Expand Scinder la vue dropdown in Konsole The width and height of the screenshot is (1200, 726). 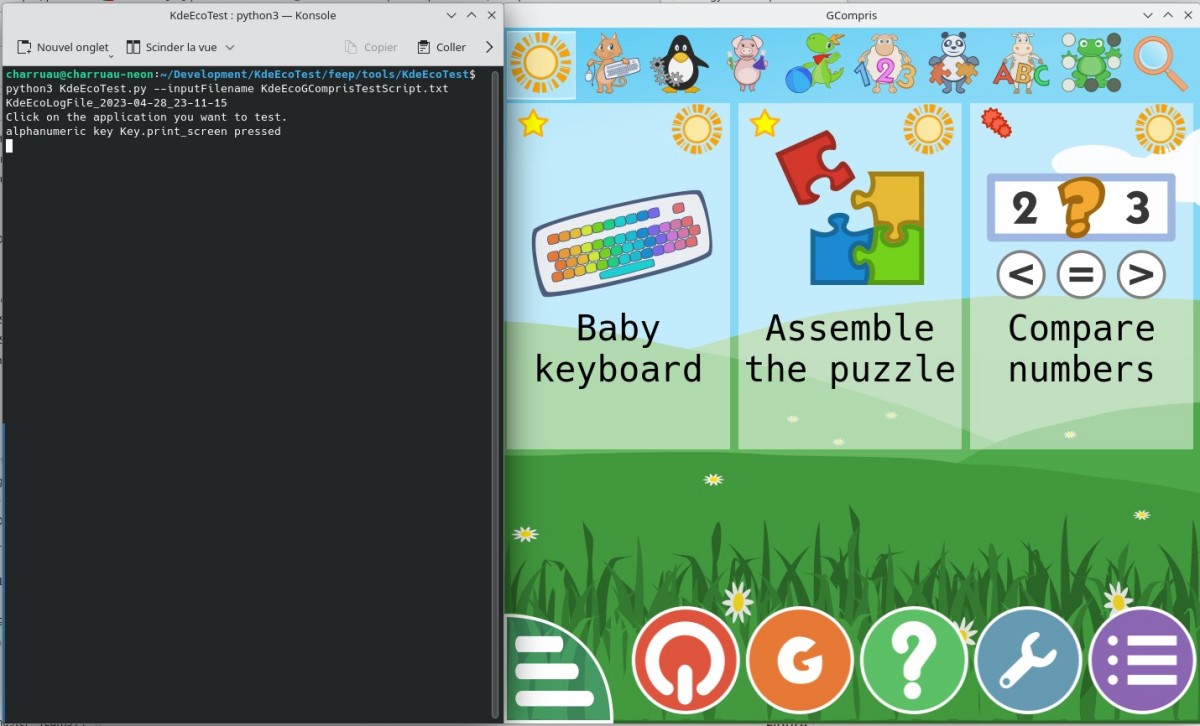pyautogui.click(x=230, y=47)
